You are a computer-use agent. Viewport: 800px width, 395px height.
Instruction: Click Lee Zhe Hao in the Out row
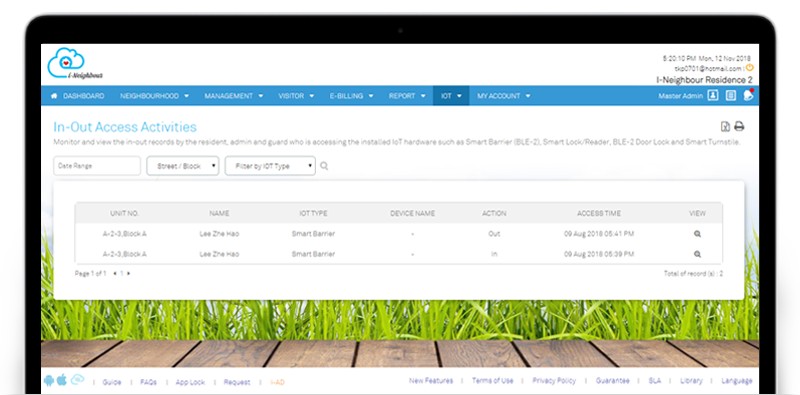(x=219, y=234)
